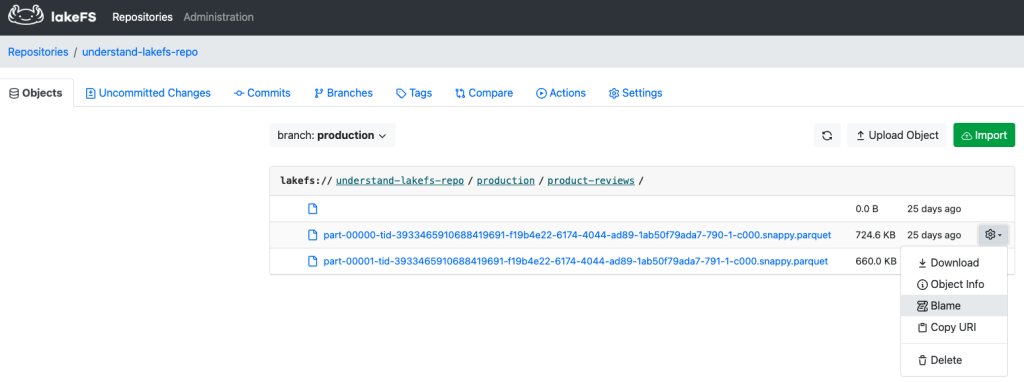Choose Blame from the object menu
This screenshot has height=382, width=1024.
[x=954, y=306]
